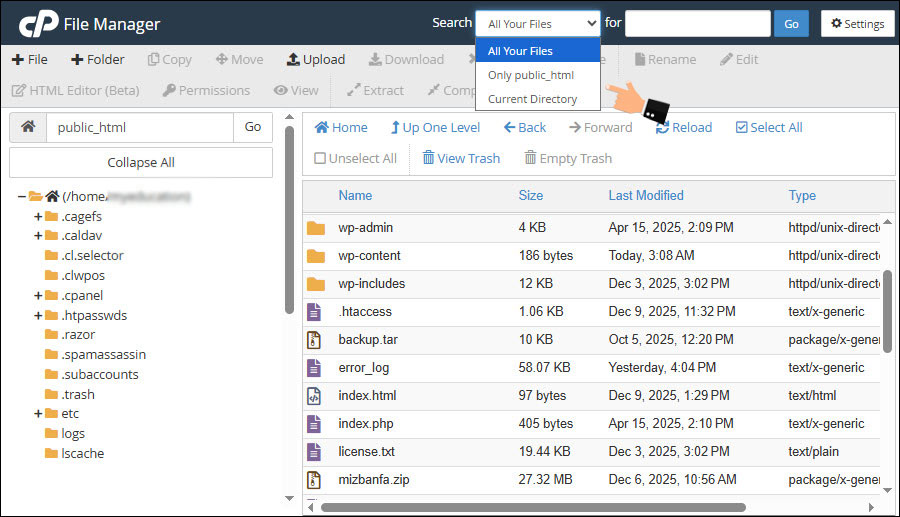Open the Settings gear button
The image size is (900, 517).
click(x=857, y=24)
